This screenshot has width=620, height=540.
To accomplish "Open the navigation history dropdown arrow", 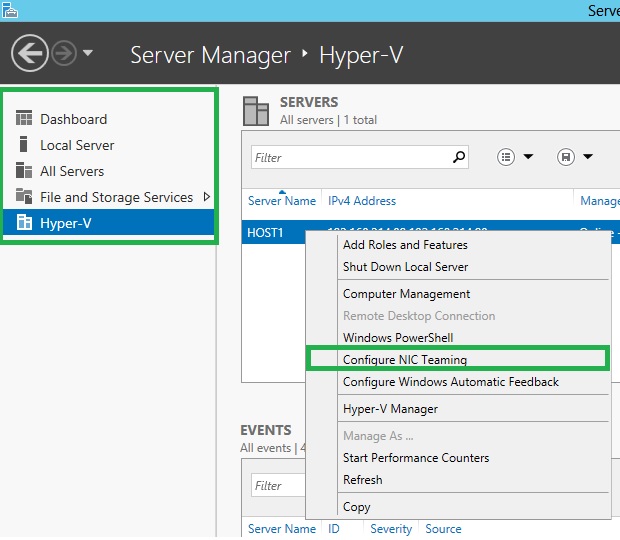I will click(x=88, y=53).
